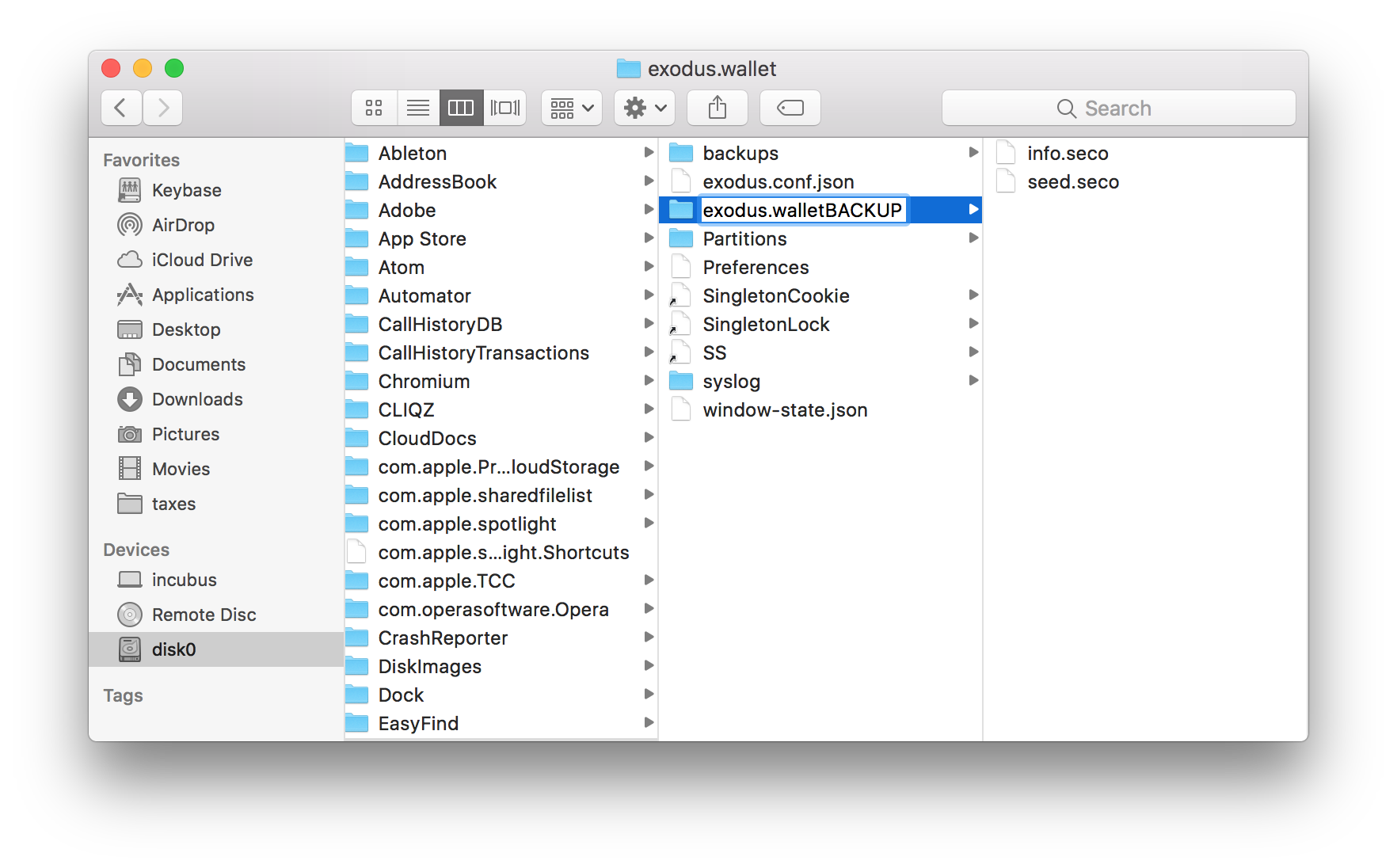Focus the Search field
1397x868 pixels.
pos(1118,108)
